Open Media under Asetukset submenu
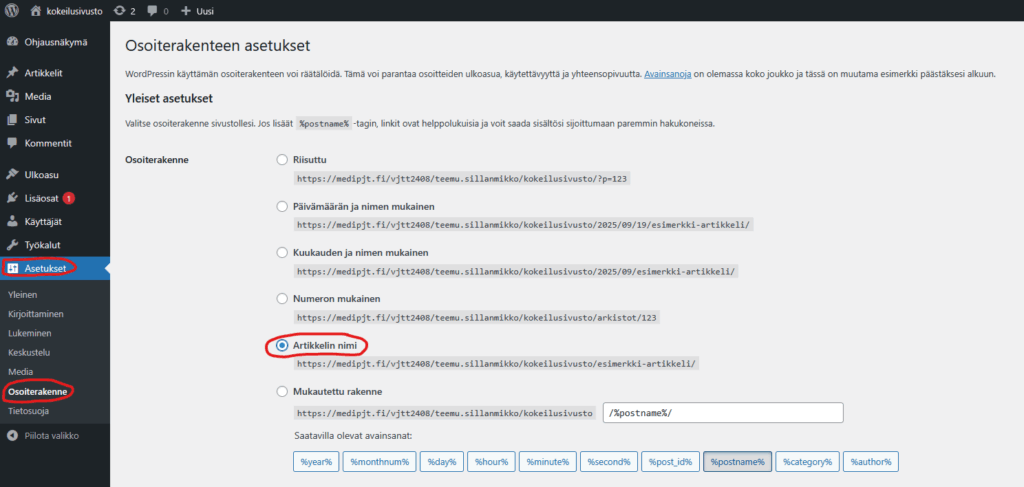The image size is (1024, 487). click(20, 371)
